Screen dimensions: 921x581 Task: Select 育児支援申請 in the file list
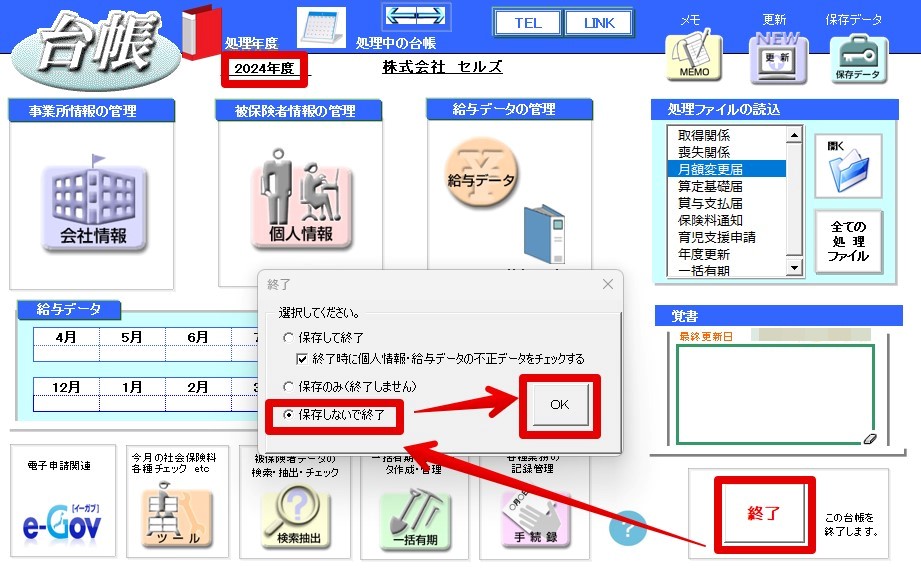[x=727, y=237]
